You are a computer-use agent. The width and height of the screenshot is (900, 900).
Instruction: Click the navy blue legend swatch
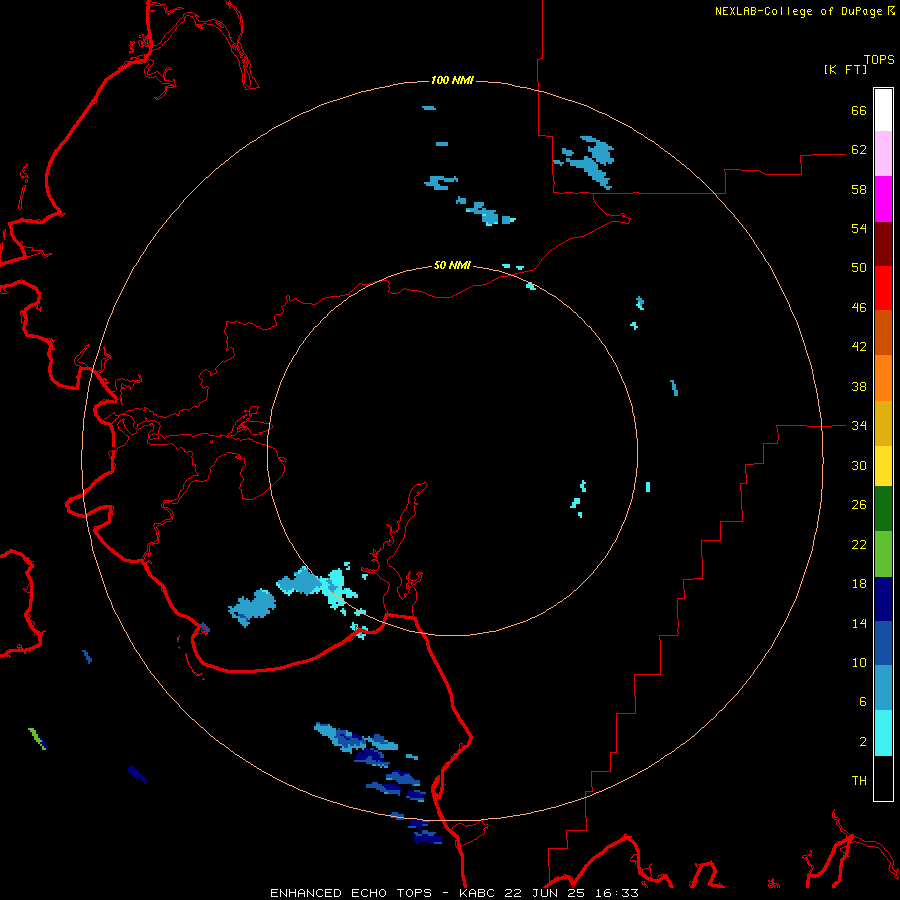point(883,599)
